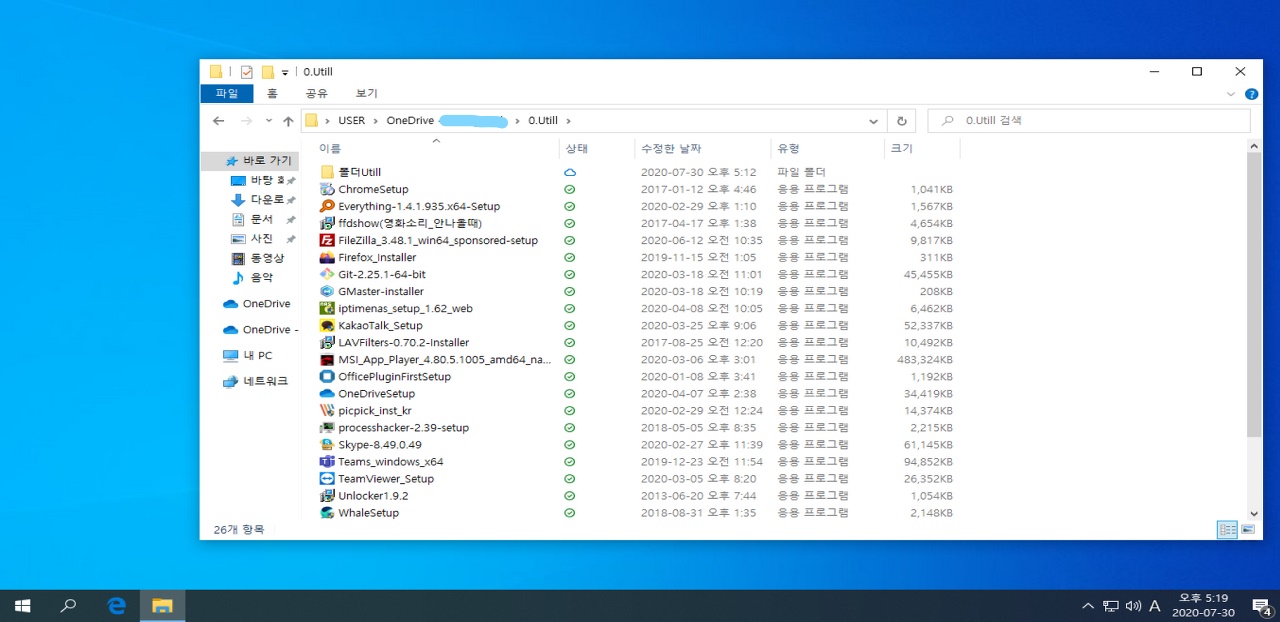Select the Teams_windows_x64 file icon
The width and height of the screenshot is (1280, 622).
tap(327, 461)
